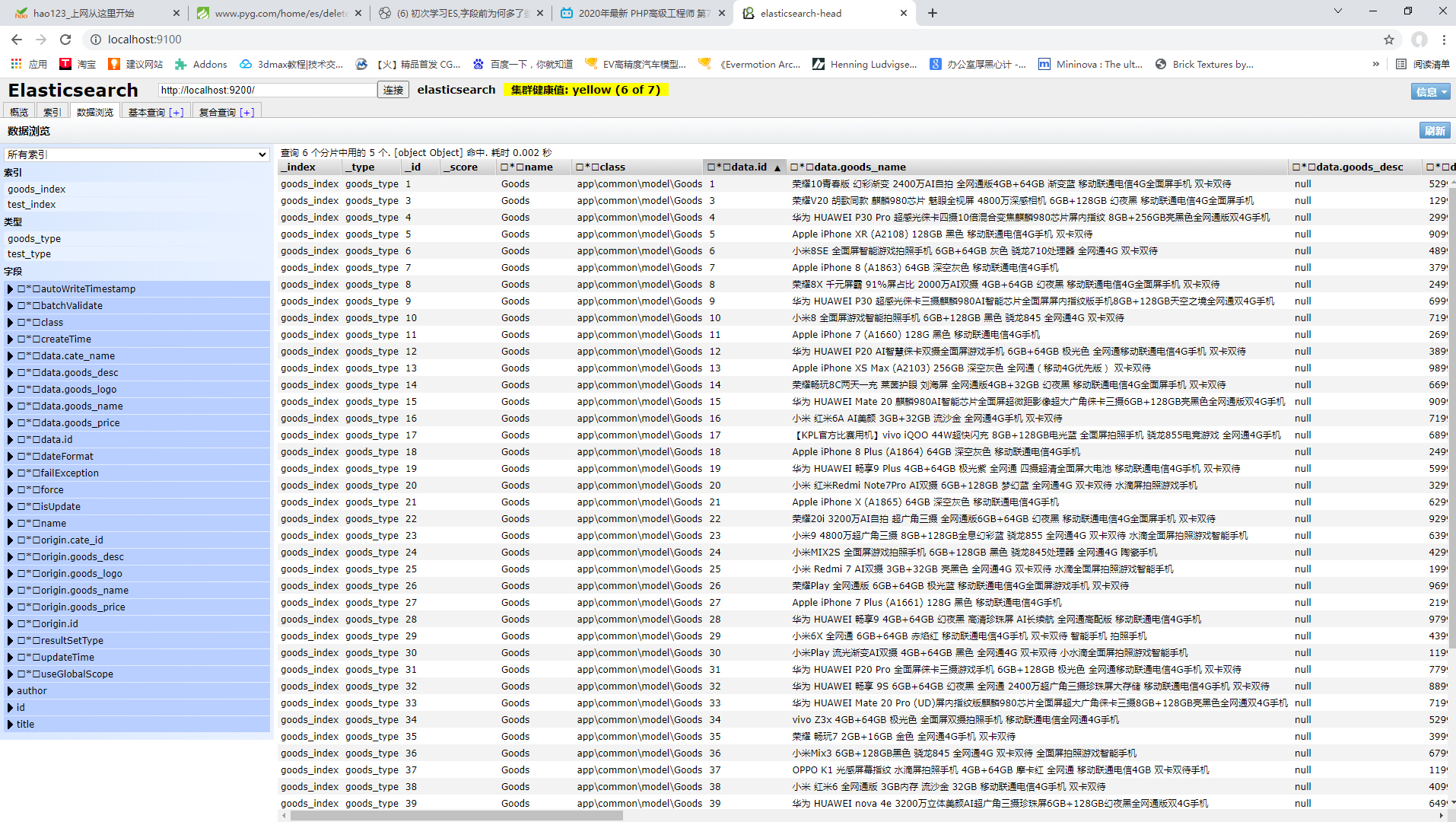1456x822 pixels.
Task: Open the 百度一下 bookmark
Action: (523, 64)
